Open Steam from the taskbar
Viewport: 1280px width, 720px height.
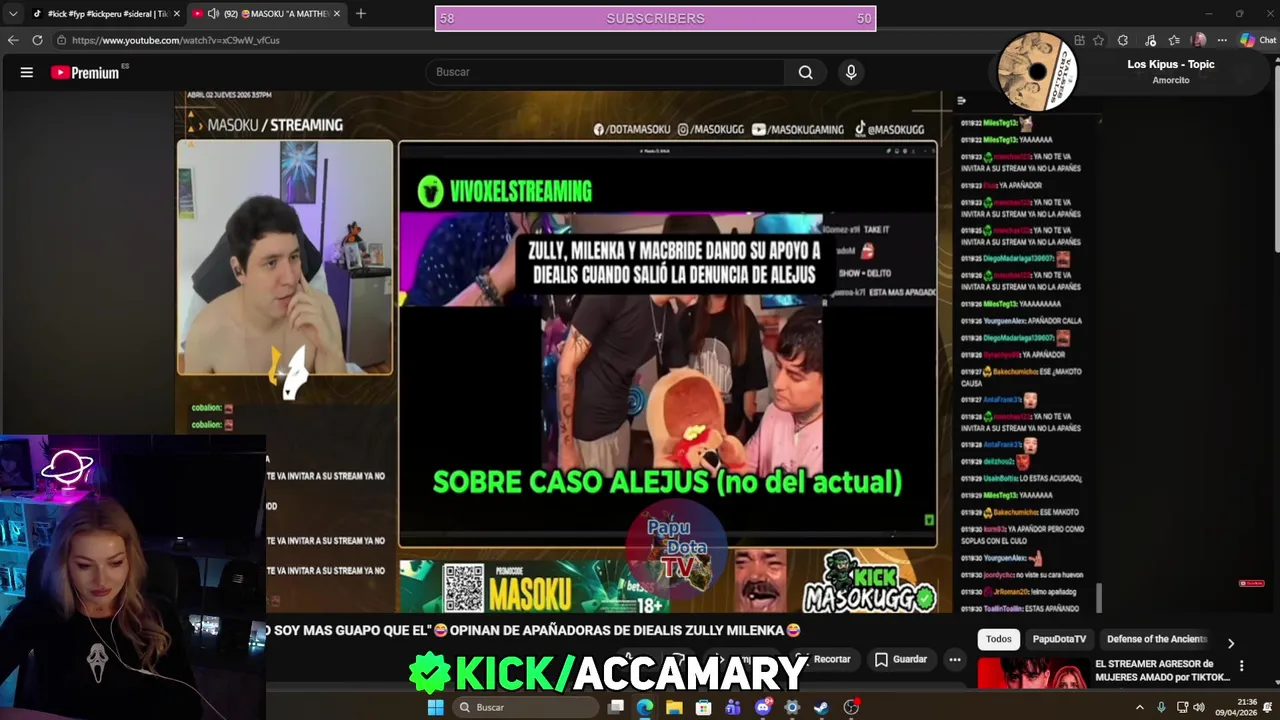coord(821,707)
